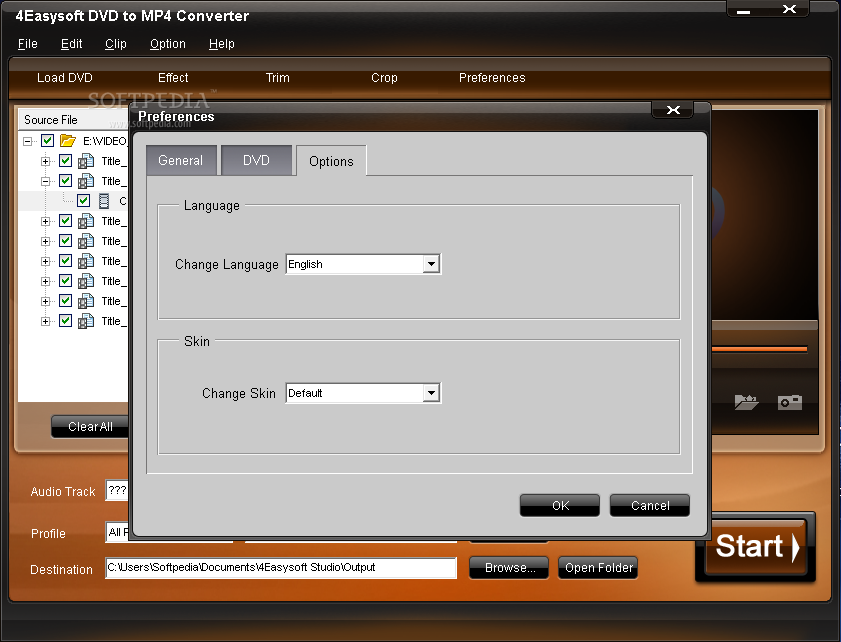The width and height of the screenshot is (841, 642).
Task: Uncheck the checkbox of the expanded Title row
Action: 65,181
